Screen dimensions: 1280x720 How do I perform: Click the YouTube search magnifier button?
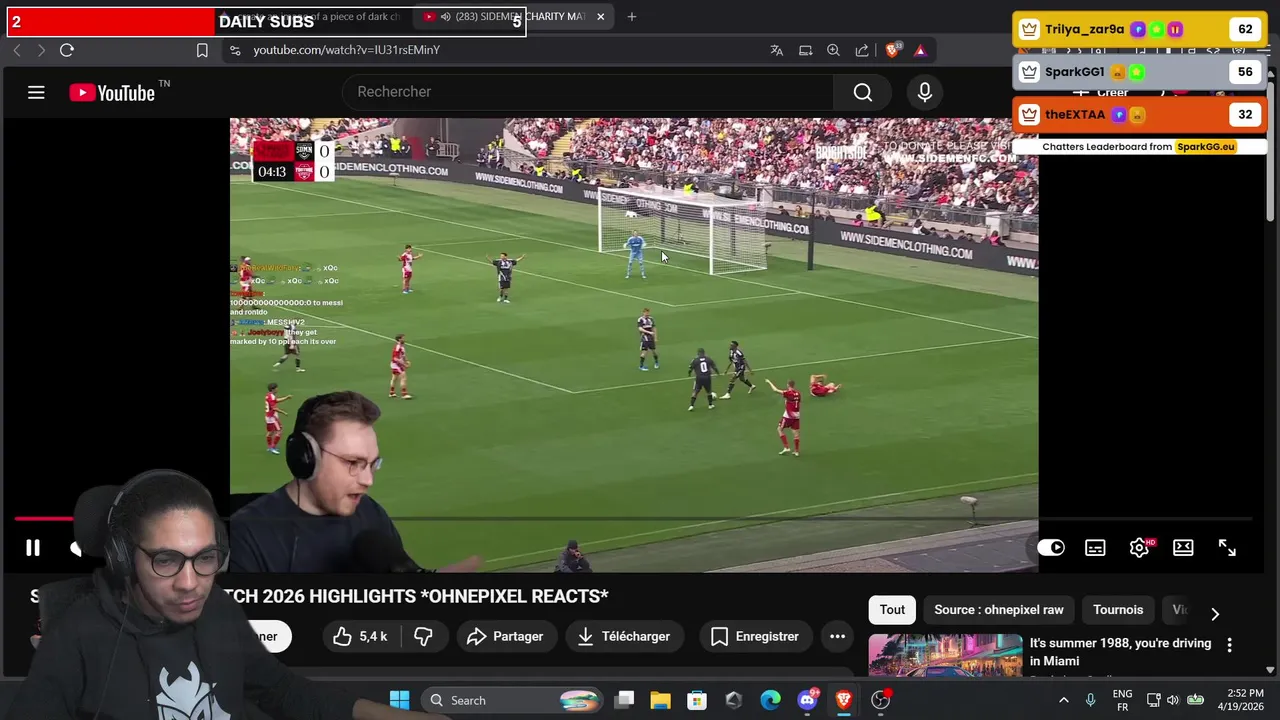tap(863, 92)
